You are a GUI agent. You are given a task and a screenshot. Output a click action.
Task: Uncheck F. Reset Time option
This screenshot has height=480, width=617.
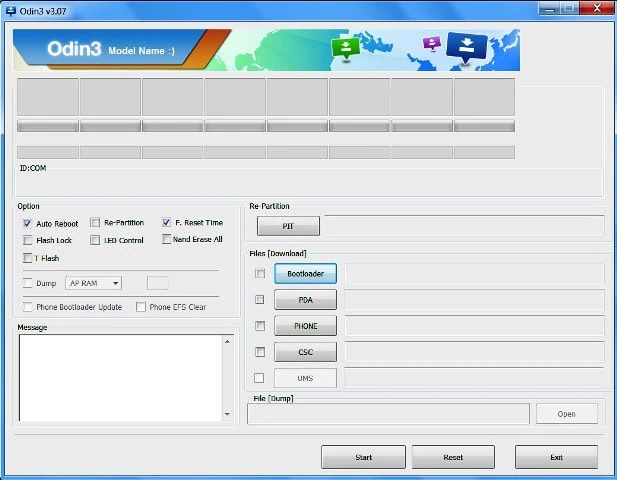pos(166,222)
